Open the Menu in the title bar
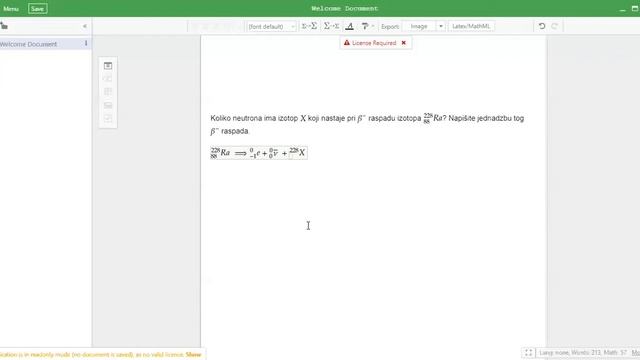The height and width of the screenshot is (360, 640). (x=11, y=9)
